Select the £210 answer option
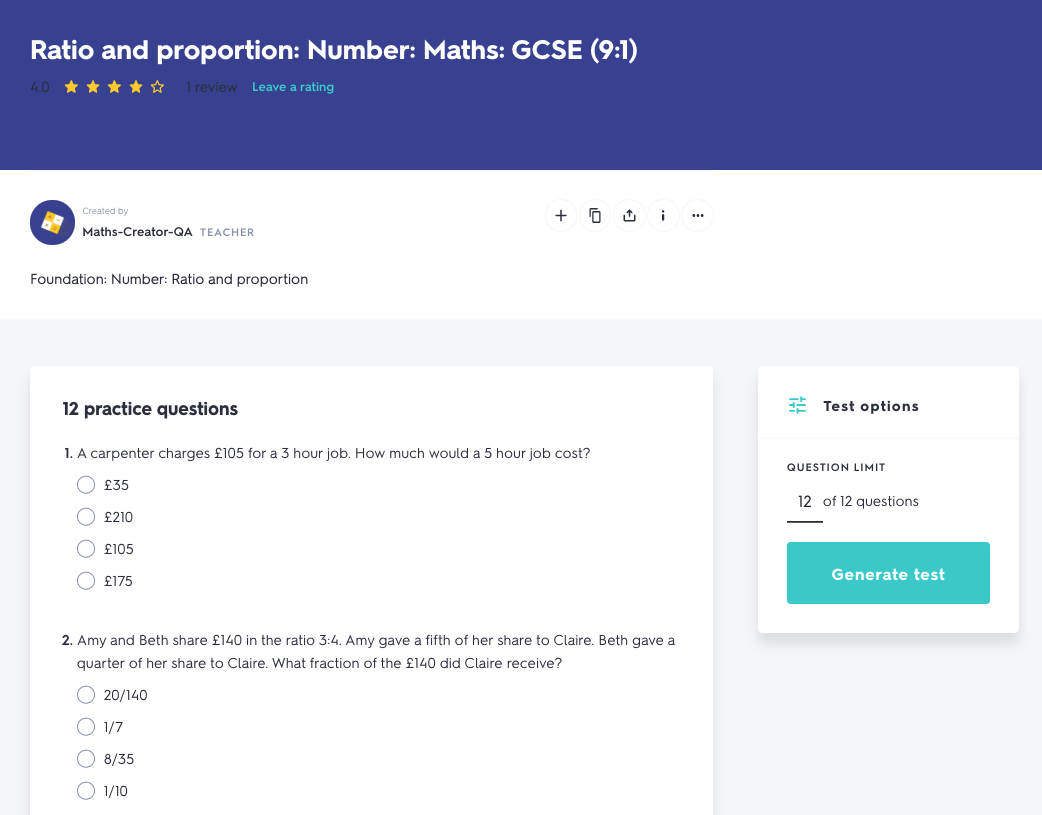 tap(86, 516)
